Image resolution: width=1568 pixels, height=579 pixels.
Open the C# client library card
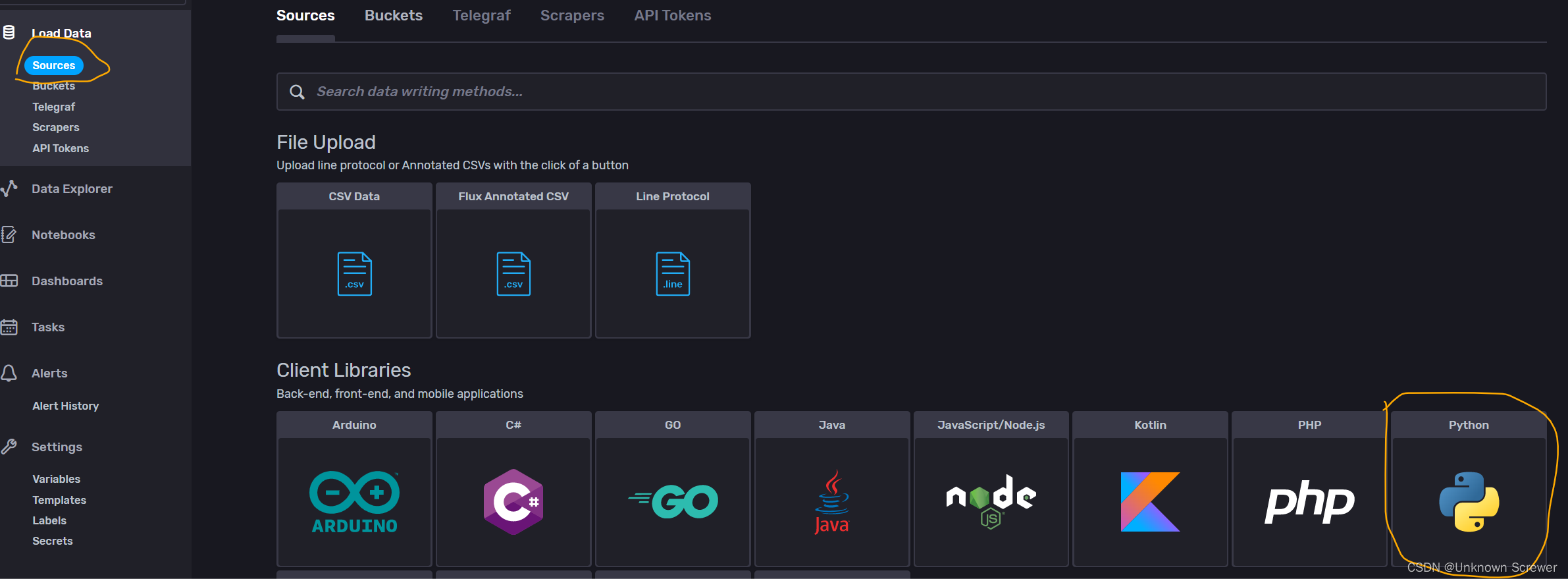pyautogui.click(x=513, y=489)
